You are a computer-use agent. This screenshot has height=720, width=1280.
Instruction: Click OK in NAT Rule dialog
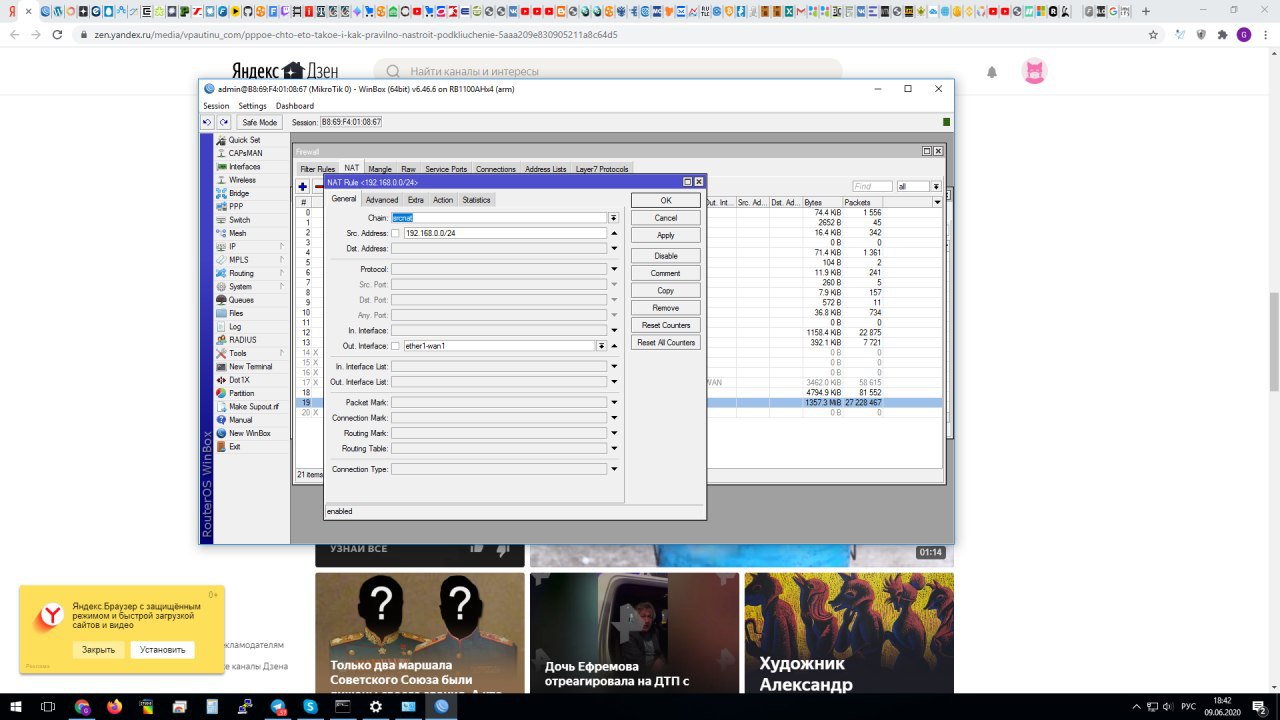pos(666,201)
